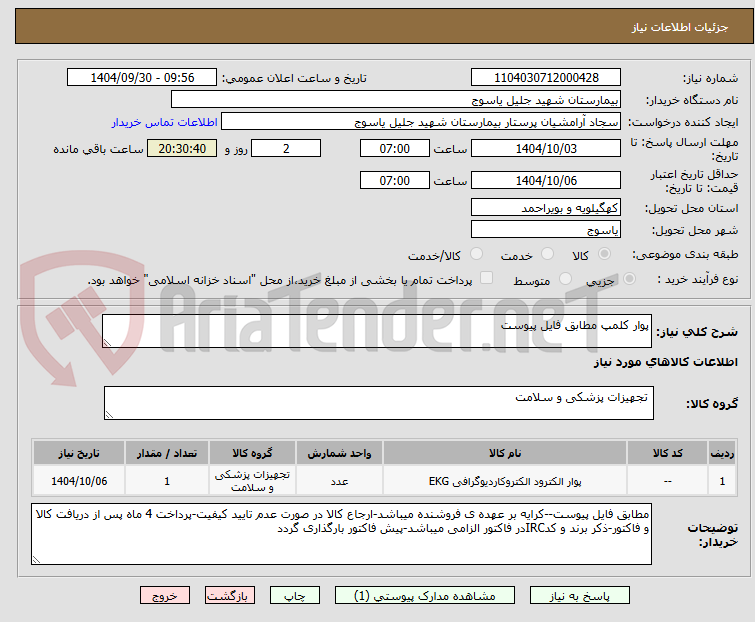The height and width of the screenshot is (622, 755).
Task: Click the quantity cell showing 1
Action: pyautogui.click(x=167, y=481)
